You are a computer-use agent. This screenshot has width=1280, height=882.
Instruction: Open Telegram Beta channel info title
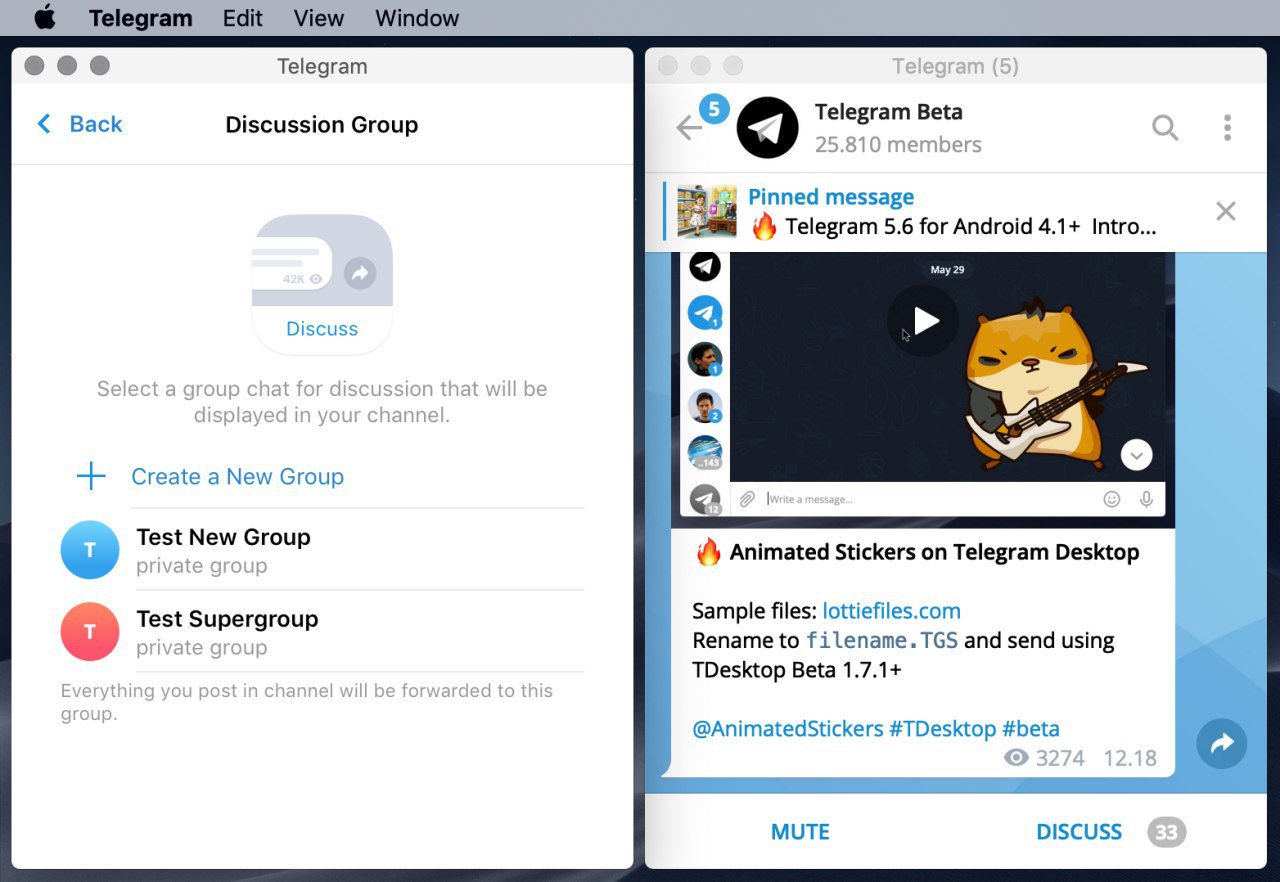tap(888, 112)
